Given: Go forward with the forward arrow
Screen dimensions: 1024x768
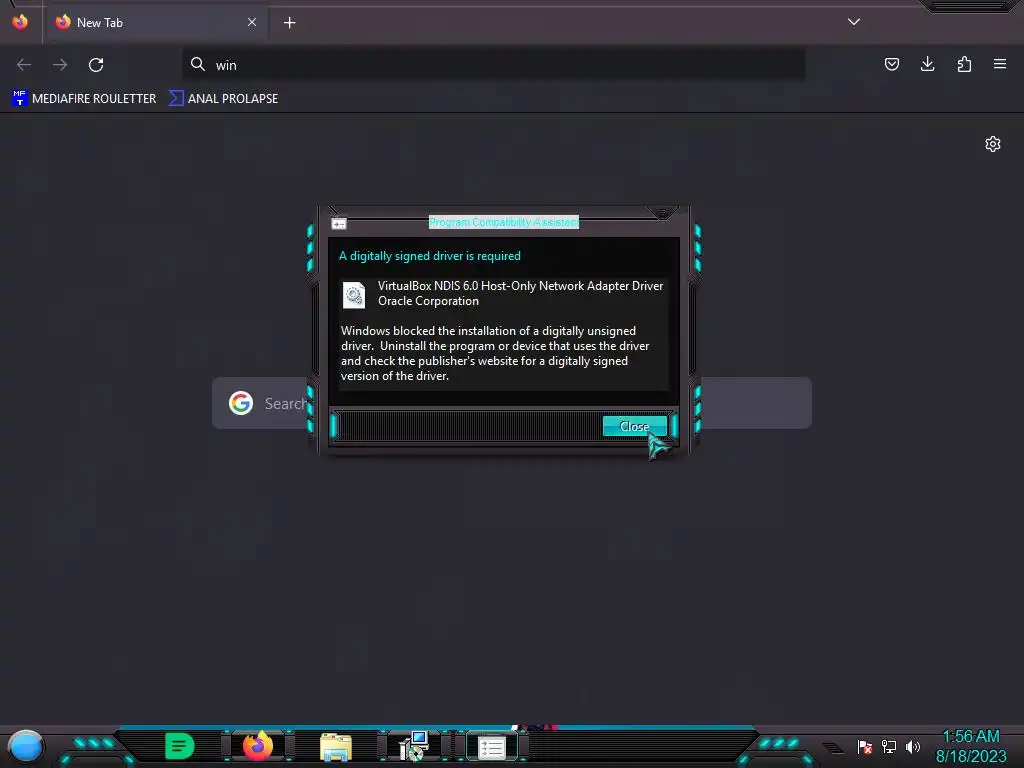Looking at the screenshot, I should click(60, 65).
